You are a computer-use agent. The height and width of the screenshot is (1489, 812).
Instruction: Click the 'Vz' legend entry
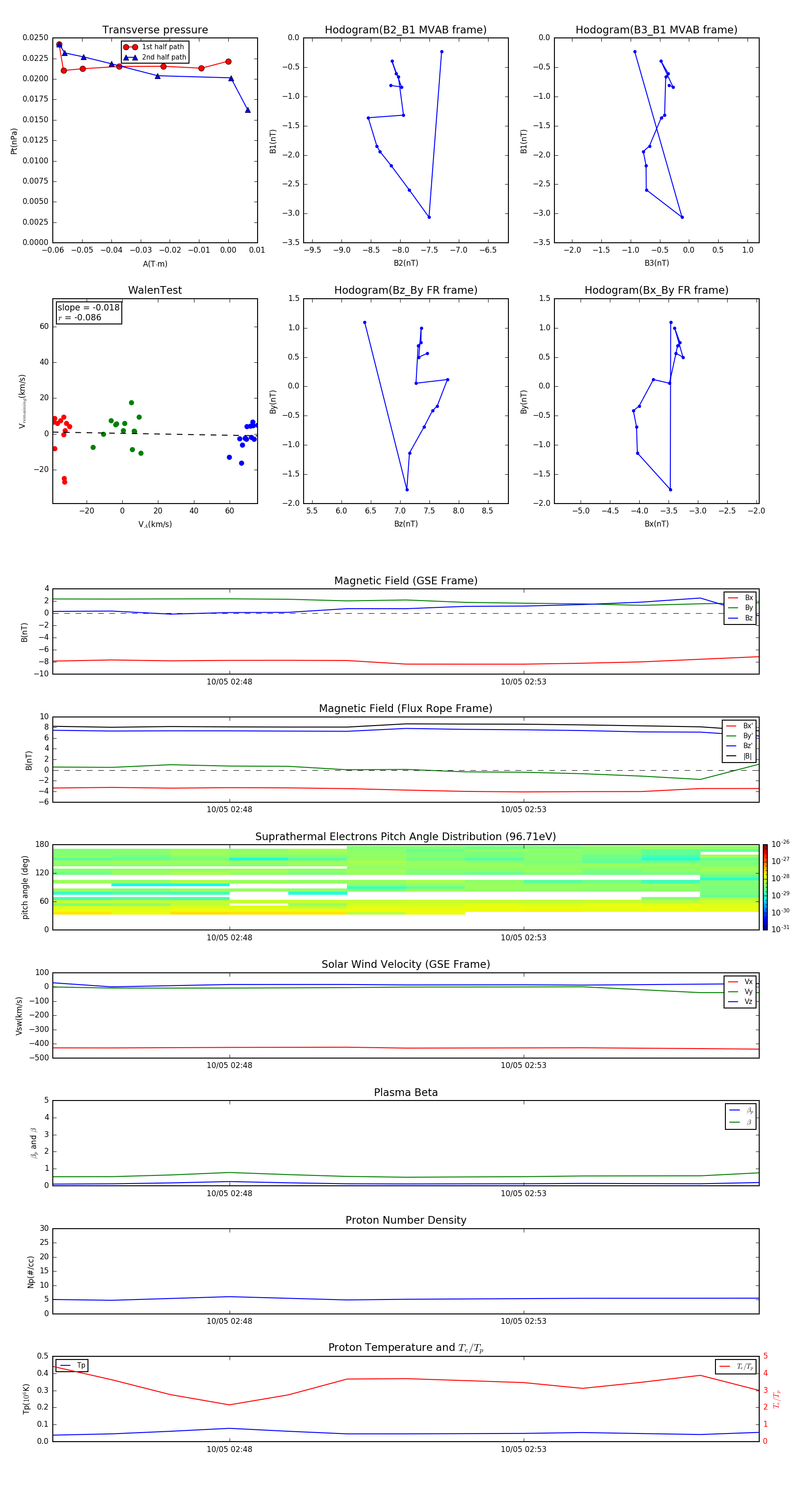tap(740, 1002)
